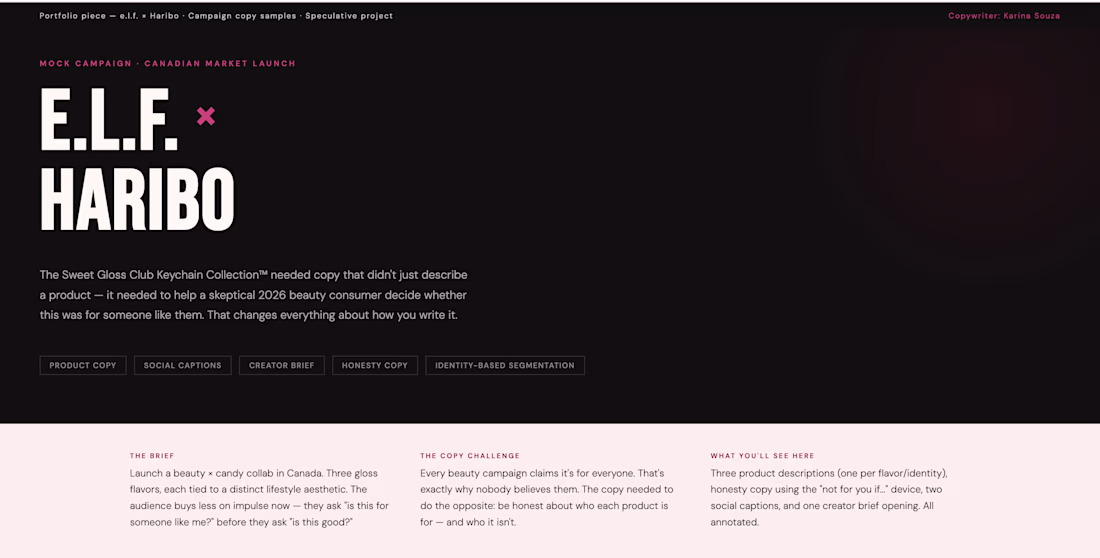This screenshot has width=1100, height=558.
Task: Click the 'WHAT YOU'LL SEE HERE' heading
Action: tap(763, 456)
